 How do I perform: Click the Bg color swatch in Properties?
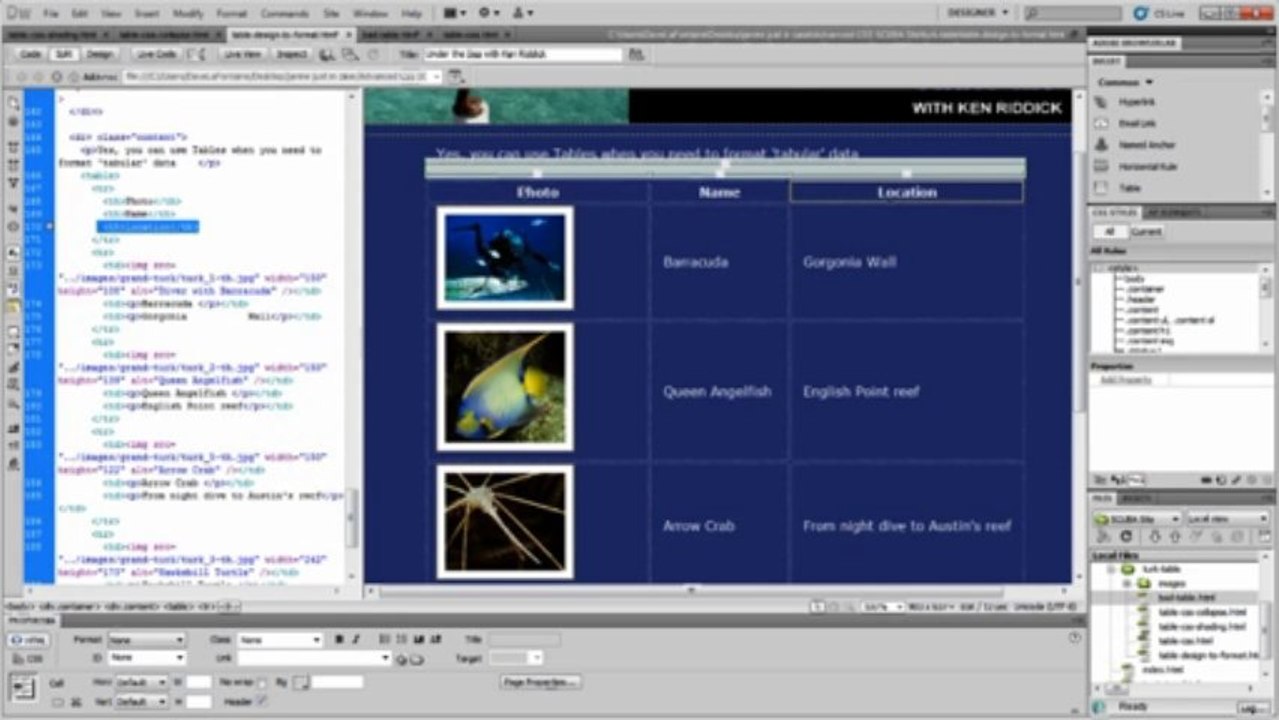coord(301,683)
